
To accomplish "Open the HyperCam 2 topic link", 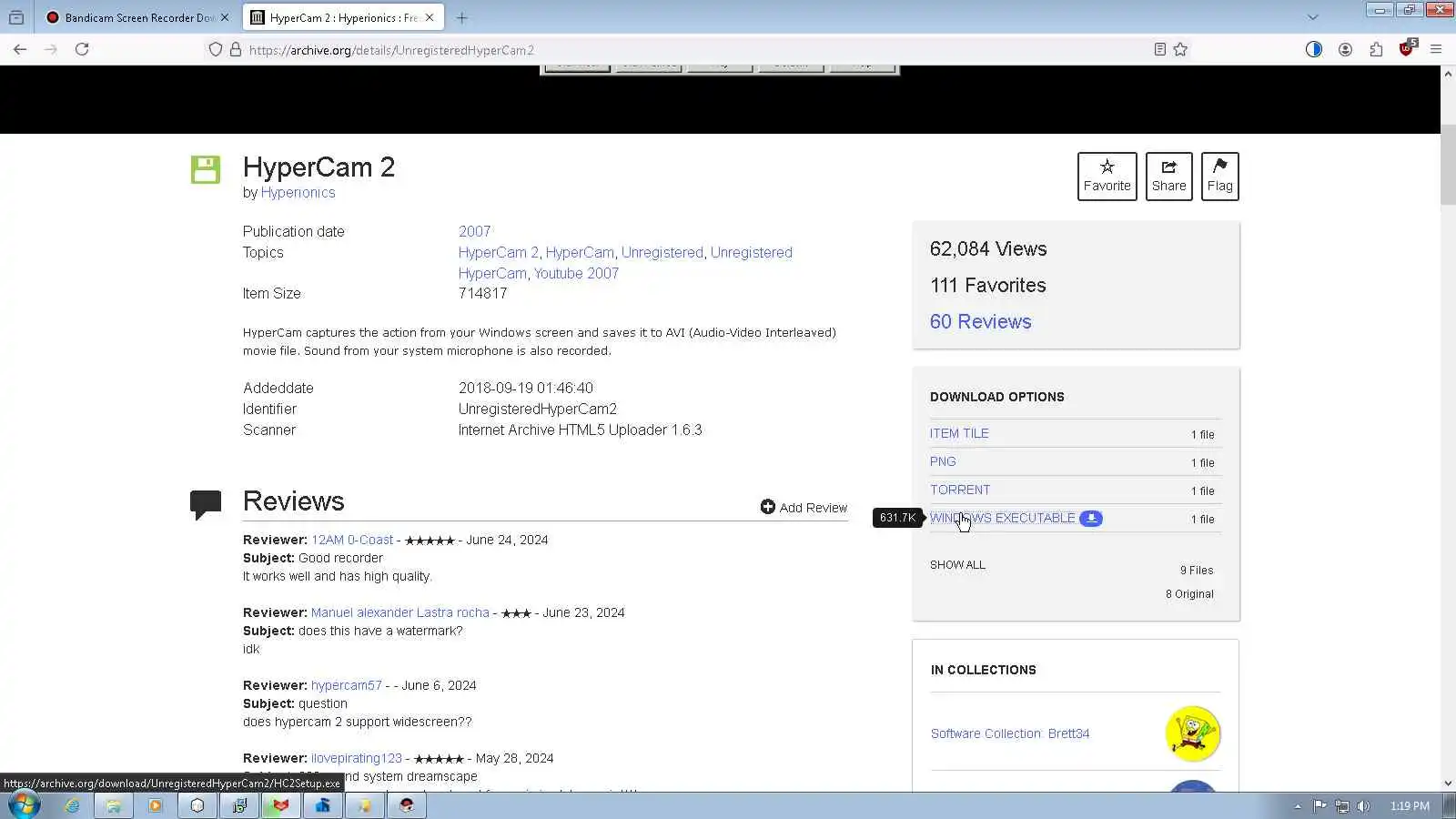I will pos(499,253).
